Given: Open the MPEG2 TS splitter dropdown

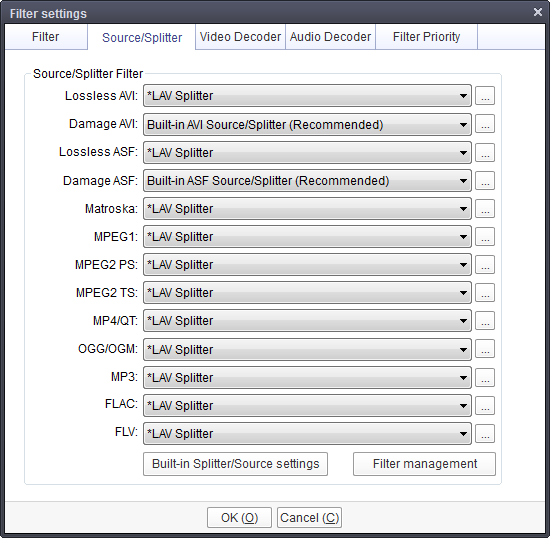Looking at the screenshot, I should pos(307,293).
